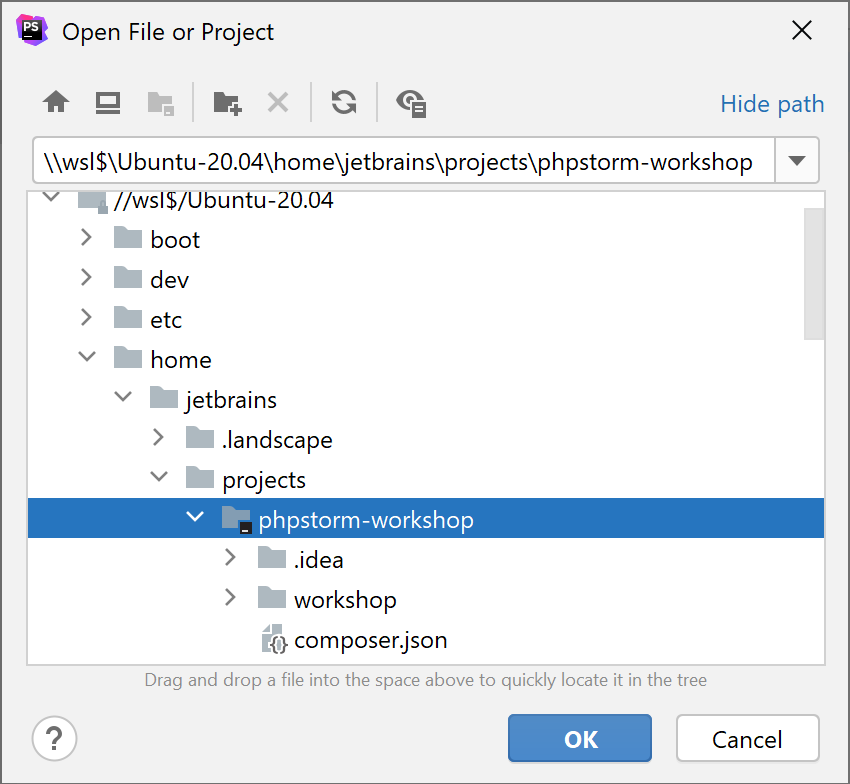This screenshot has height=784, width=850.
Task: Dismiss the dialog with Cancel
Action: [x=747, y=738]
